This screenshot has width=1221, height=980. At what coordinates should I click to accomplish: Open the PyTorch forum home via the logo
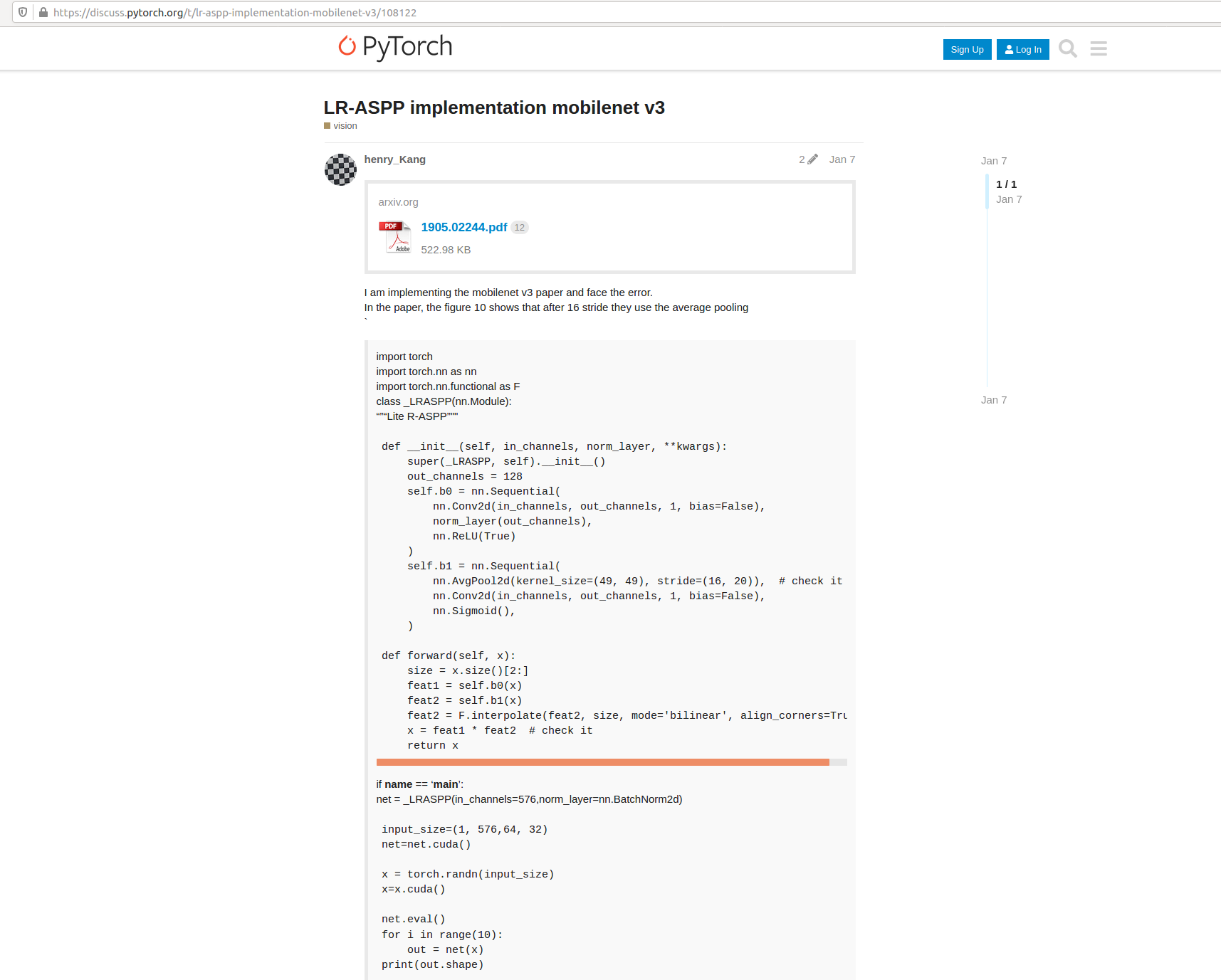pos(396,47)
